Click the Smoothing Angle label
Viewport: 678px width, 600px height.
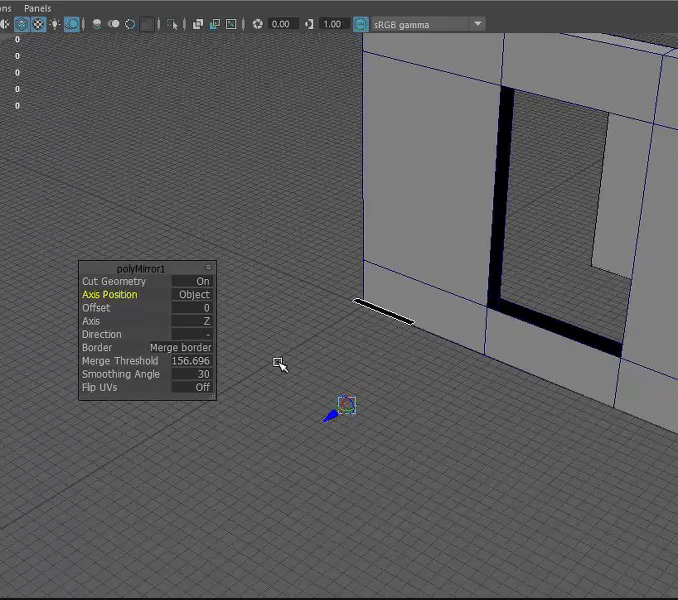[x=121, y=374]
